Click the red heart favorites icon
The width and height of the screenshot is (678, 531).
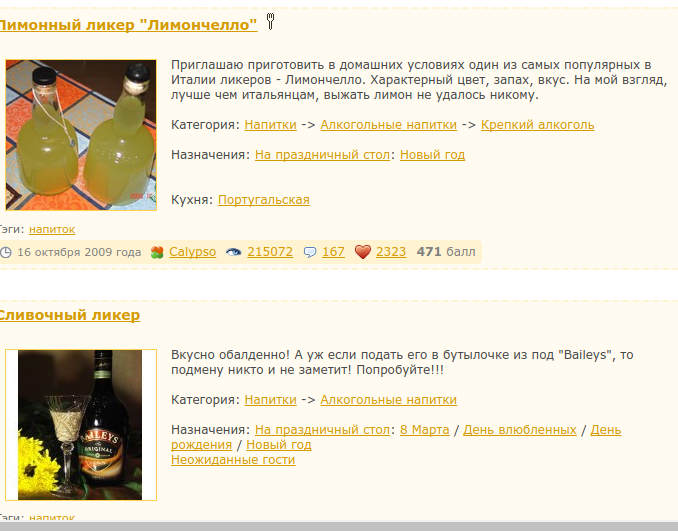363,252
